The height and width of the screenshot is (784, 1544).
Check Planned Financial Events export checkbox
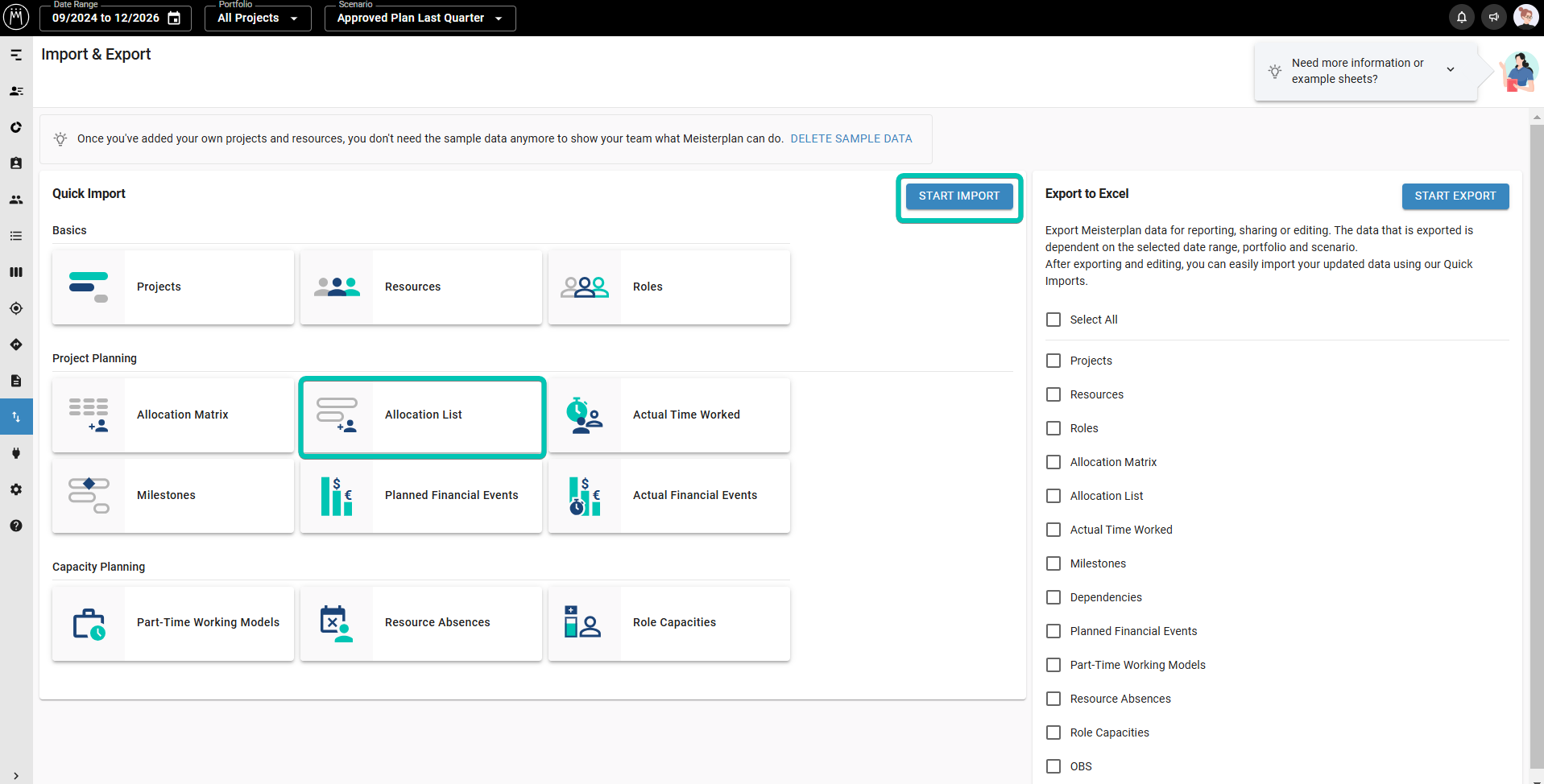pyautogui.click(x=1053, y=631)
